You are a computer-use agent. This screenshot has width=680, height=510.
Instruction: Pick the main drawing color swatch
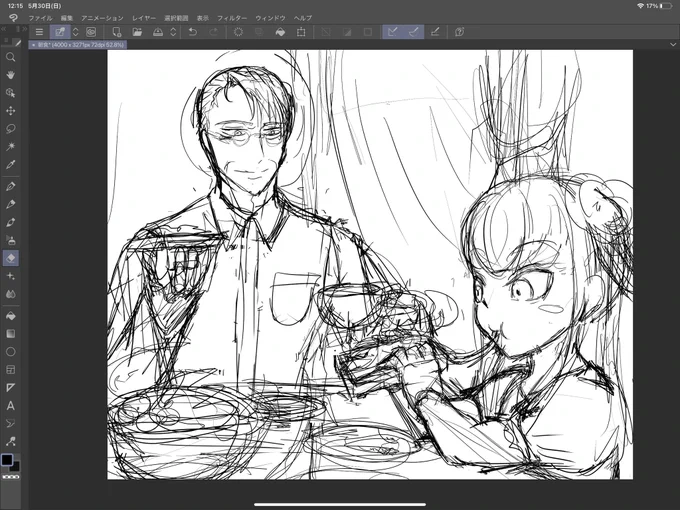tap(7, 460)
